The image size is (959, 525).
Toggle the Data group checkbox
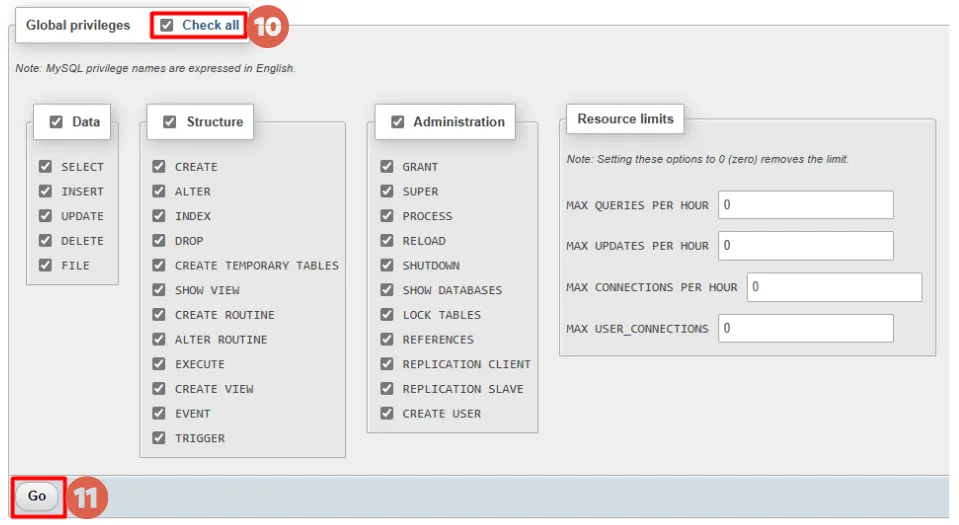[x=56, y=122]
